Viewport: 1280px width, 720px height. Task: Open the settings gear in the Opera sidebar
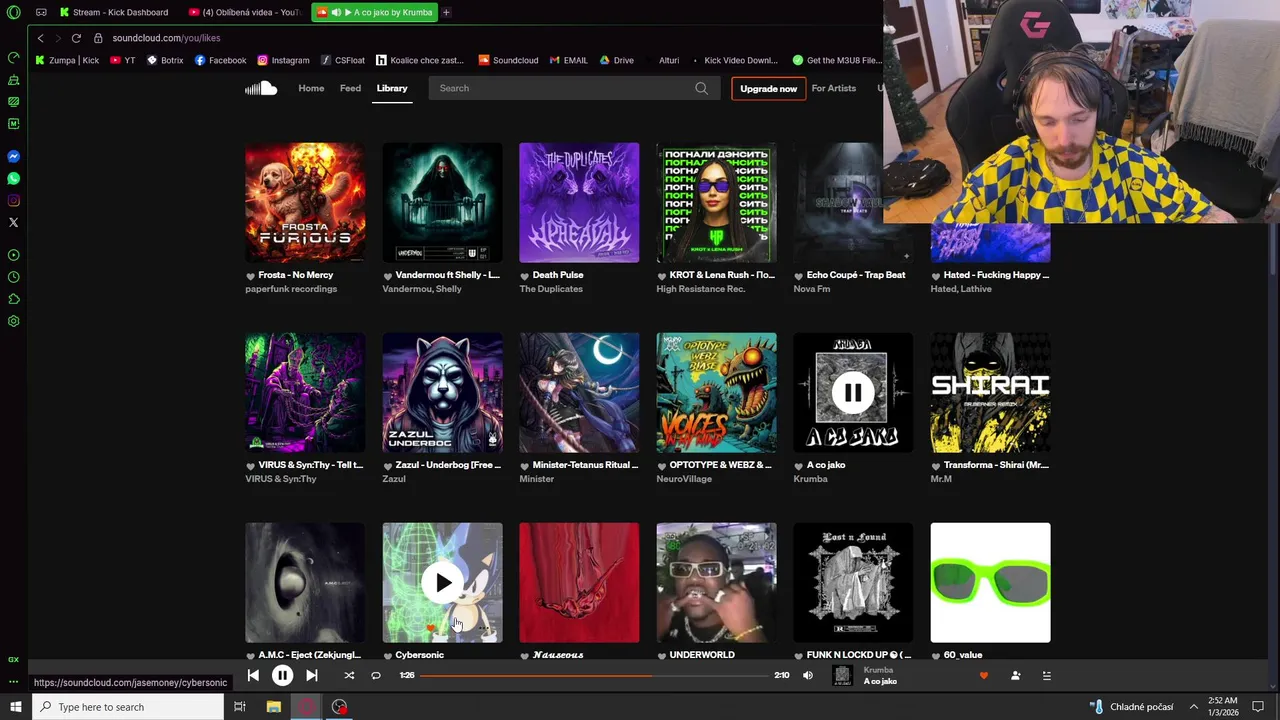pyautogui.click(x=13, y=321)
